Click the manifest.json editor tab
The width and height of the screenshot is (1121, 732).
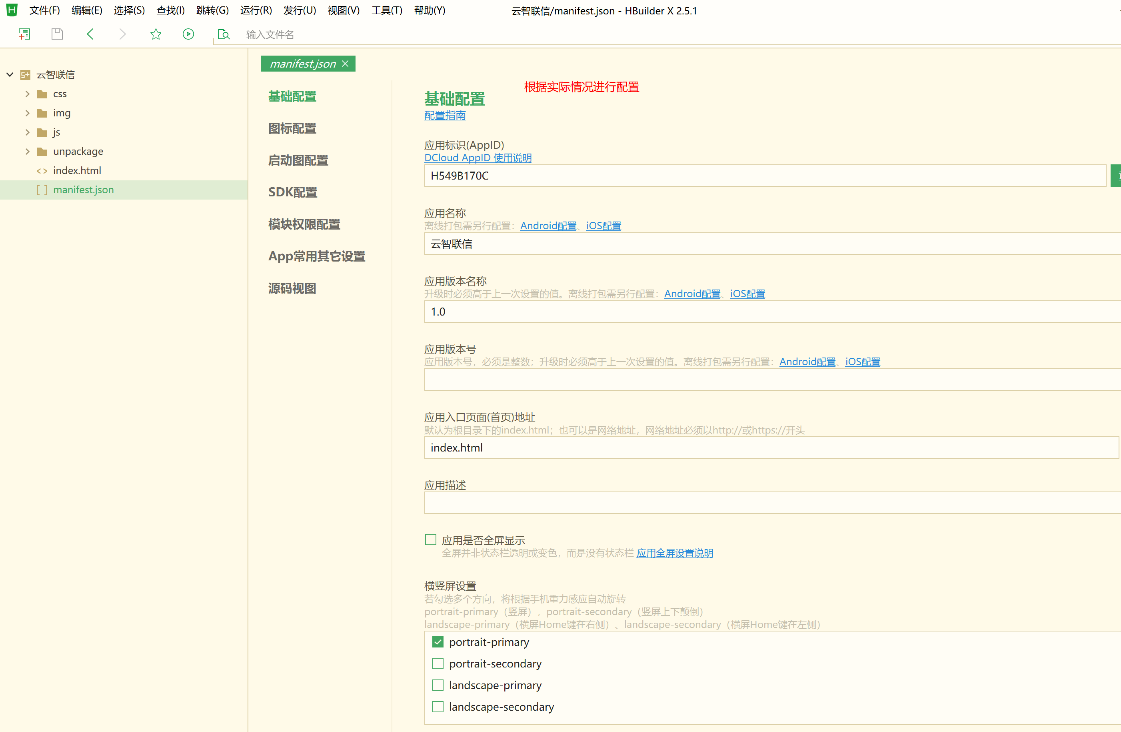303,62
